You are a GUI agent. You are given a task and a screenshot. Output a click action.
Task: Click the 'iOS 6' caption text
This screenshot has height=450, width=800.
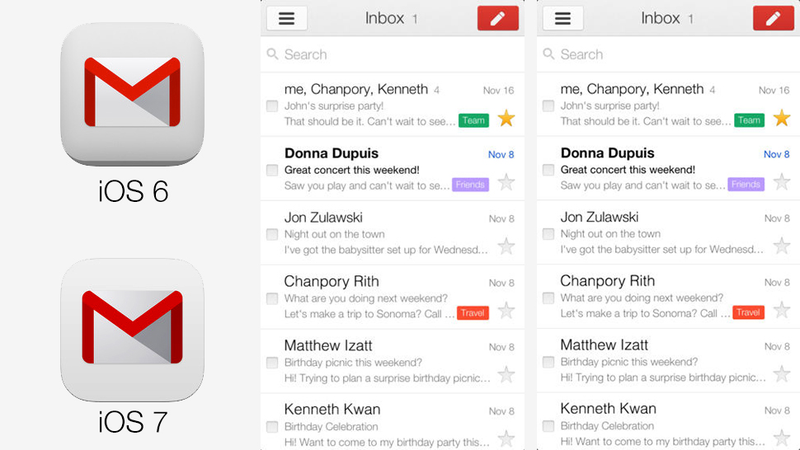[133, 191]
